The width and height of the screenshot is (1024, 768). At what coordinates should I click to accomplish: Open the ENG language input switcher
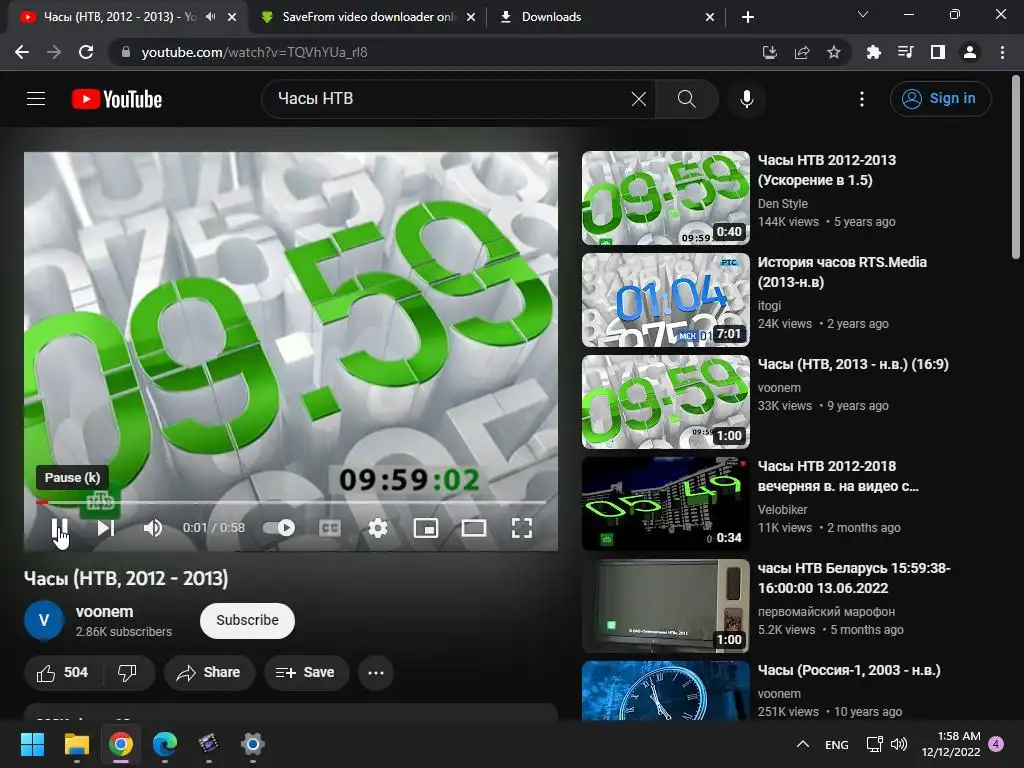pyautogui.click(x=837, y=744)
